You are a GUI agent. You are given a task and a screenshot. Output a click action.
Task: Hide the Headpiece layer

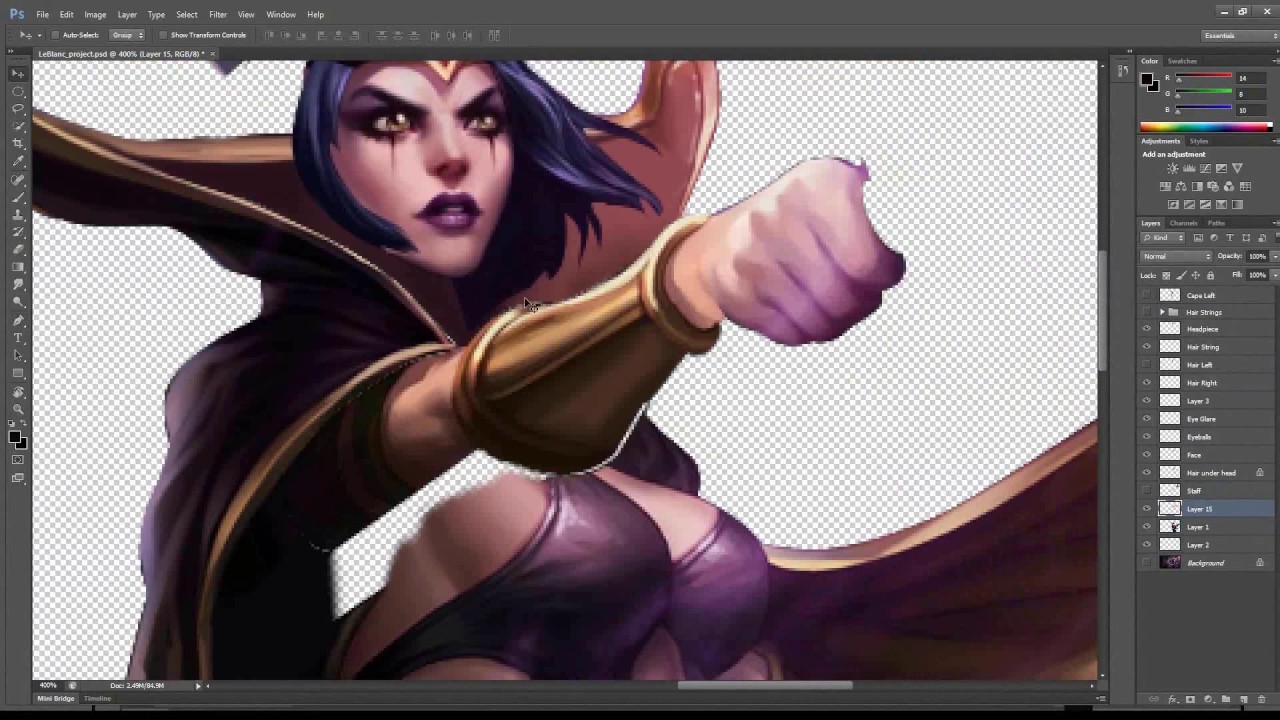coord(1147,329)
